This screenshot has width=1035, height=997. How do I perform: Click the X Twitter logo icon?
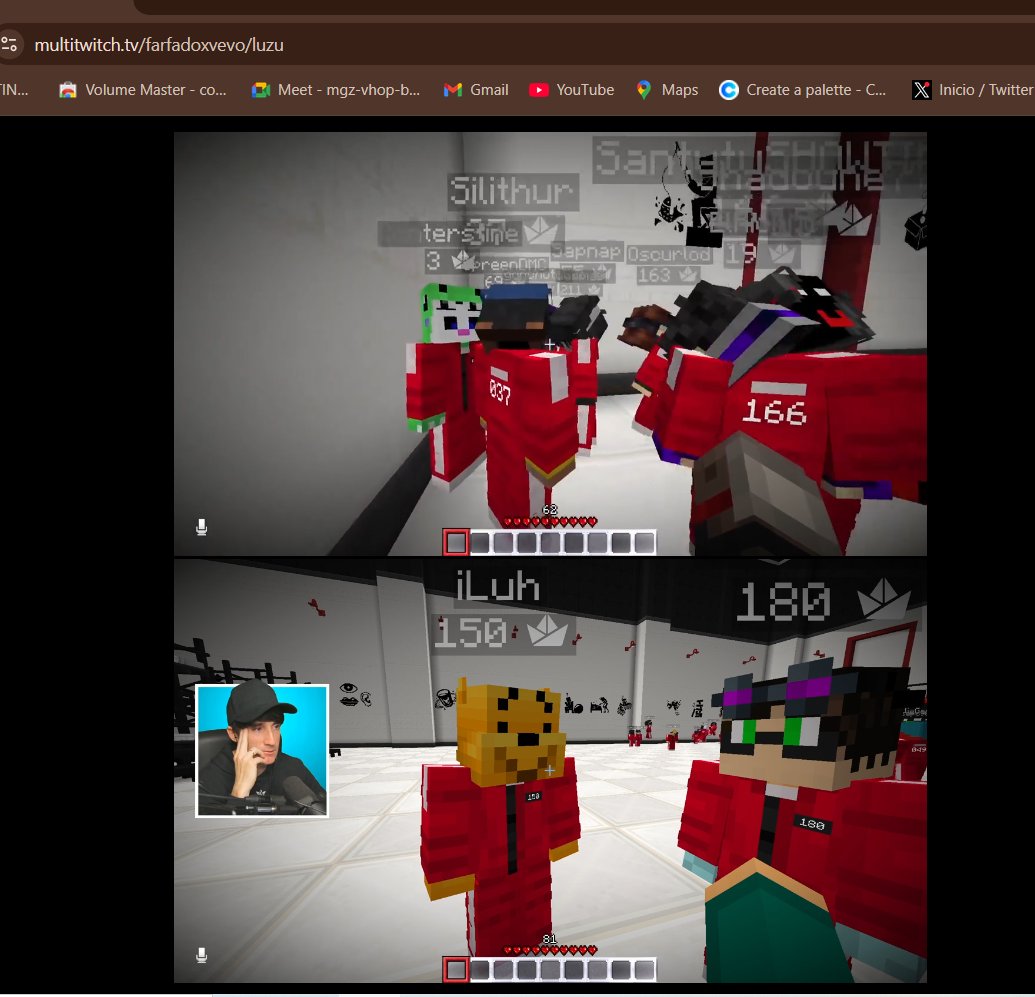pyautogui.click(x=921, y=90)
